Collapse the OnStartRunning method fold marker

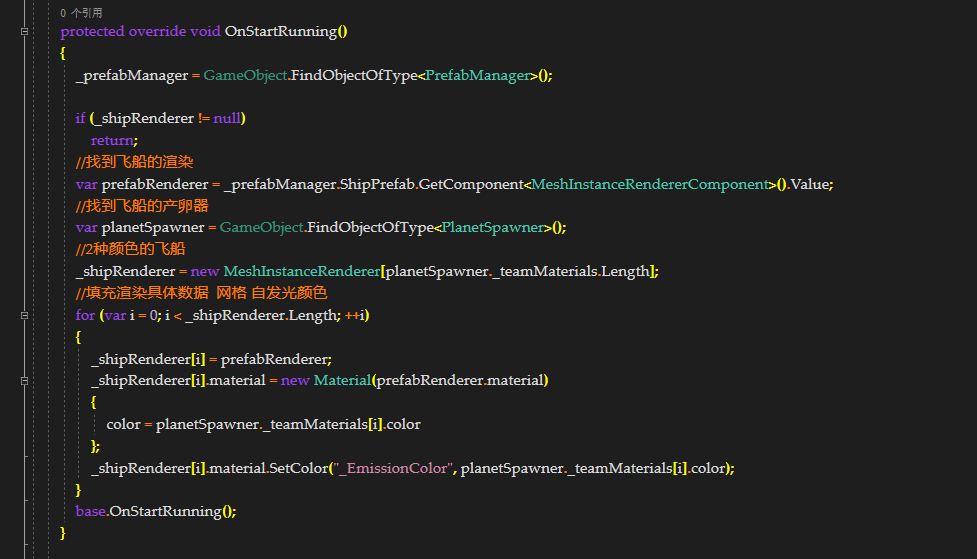(x=24, y=31)
